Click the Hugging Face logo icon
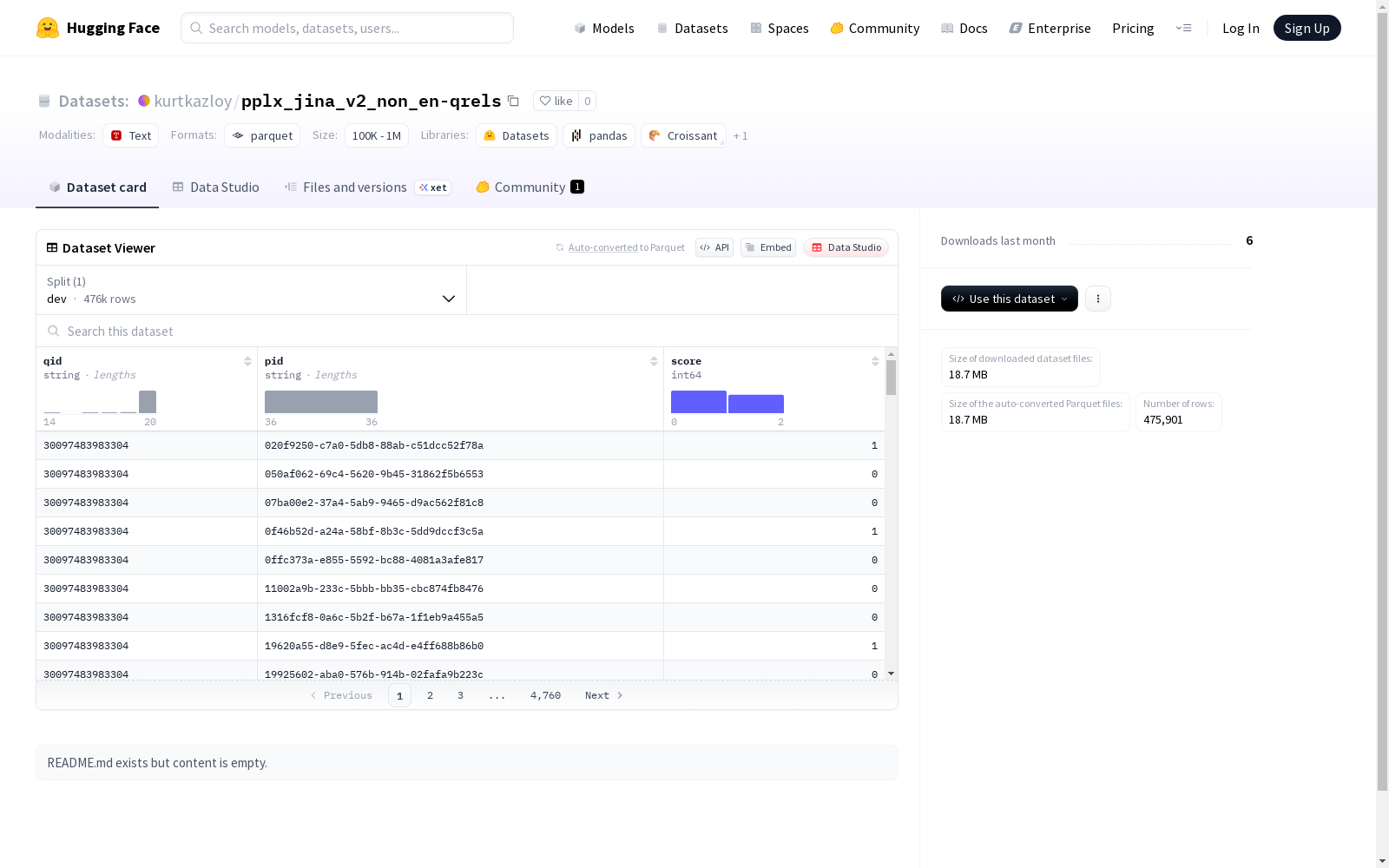 point(48,28)
